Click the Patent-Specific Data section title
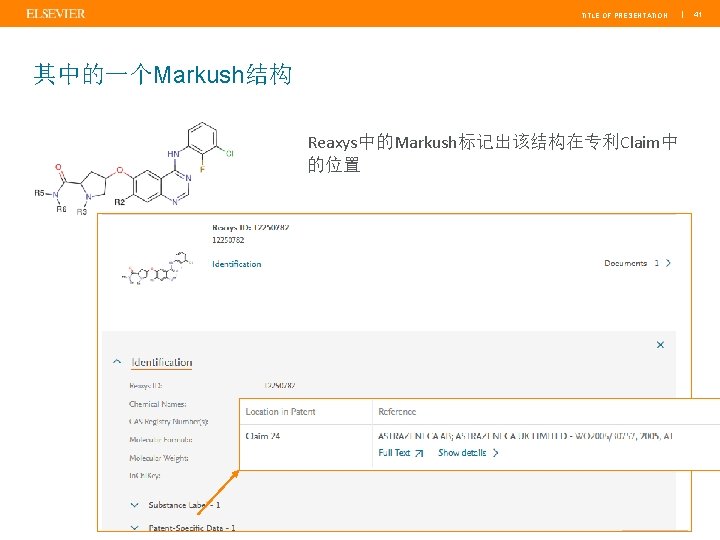Viewport: 720px width, 540px height. coord(191,528)
